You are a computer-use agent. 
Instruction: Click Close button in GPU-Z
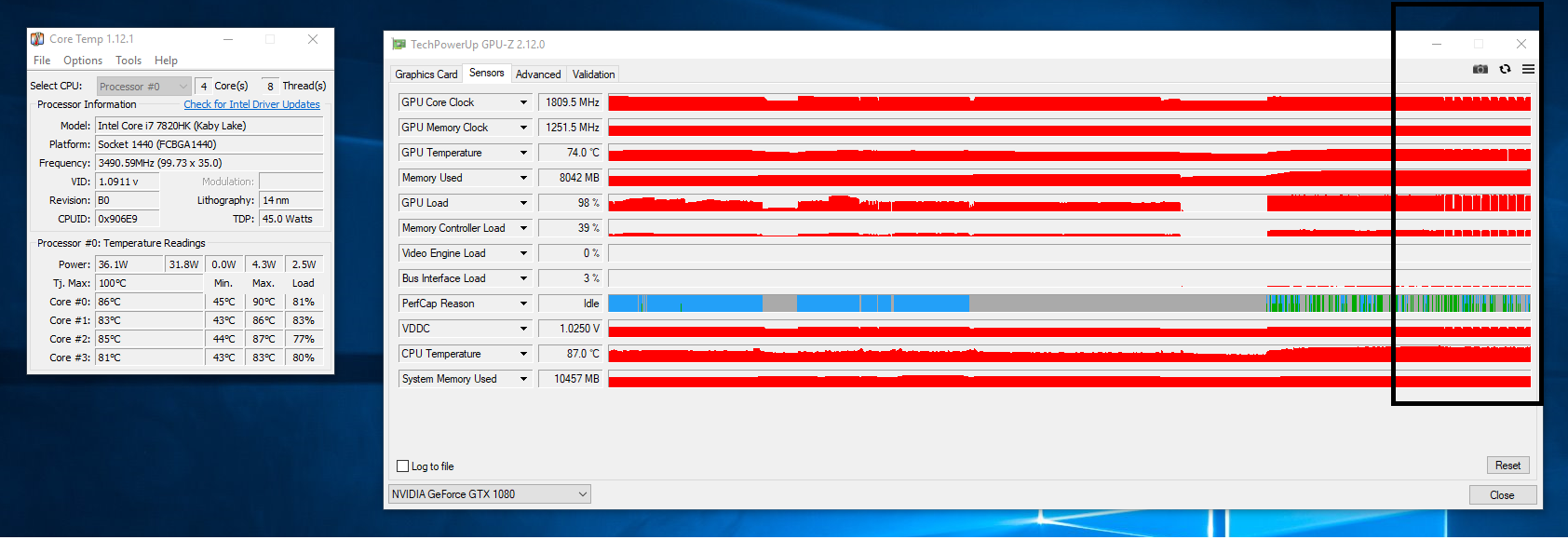coord(1502,495)
